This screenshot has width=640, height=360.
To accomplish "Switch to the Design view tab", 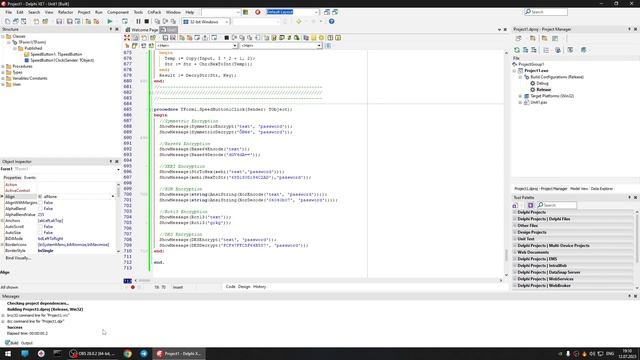I will pos(244,287).
